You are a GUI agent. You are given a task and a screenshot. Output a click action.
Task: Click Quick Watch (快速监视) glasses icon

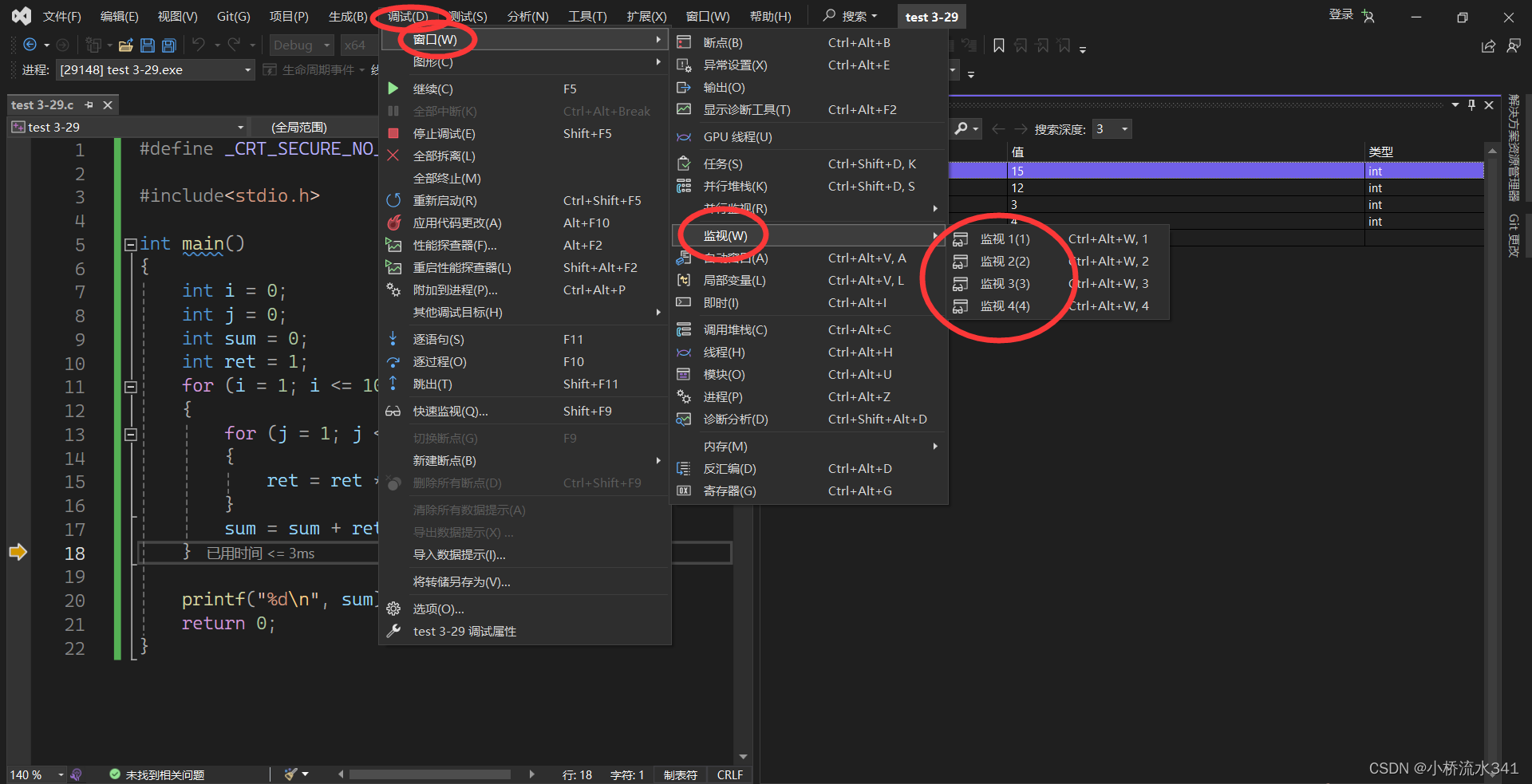coord(393,411)
